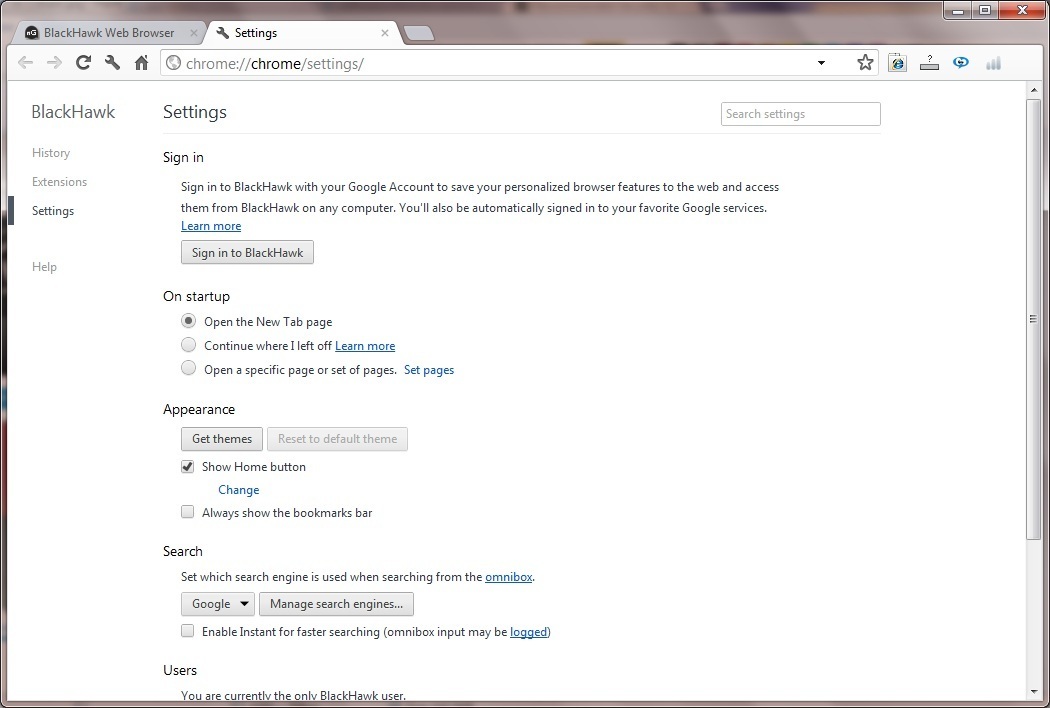Screen dimensions: 1050x708
Task: Open the logged link
Action: [x=528, y=632]
